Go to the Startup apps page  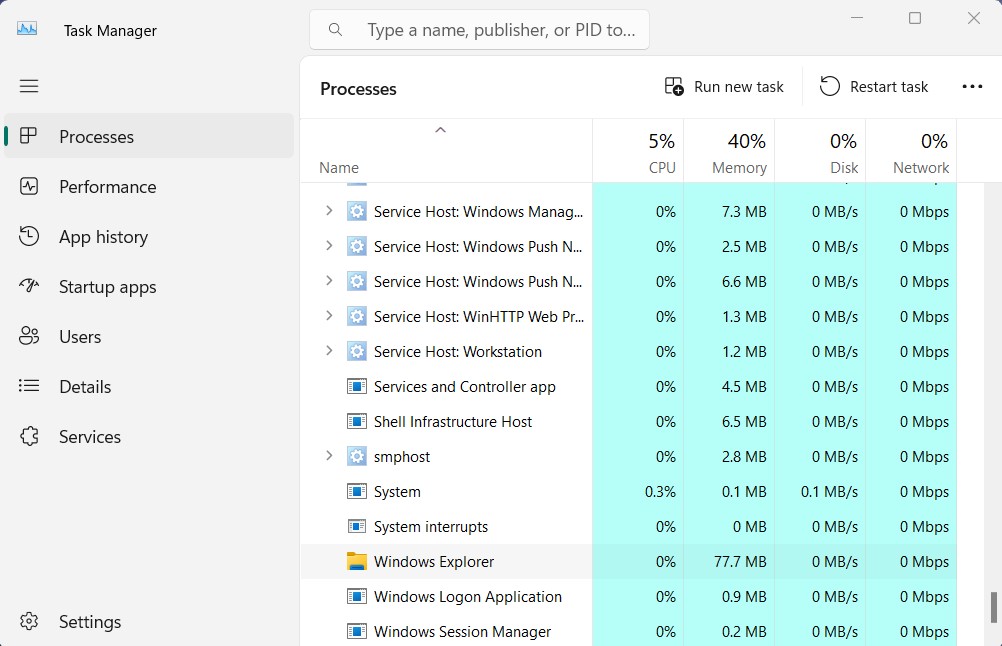point(149,287)
